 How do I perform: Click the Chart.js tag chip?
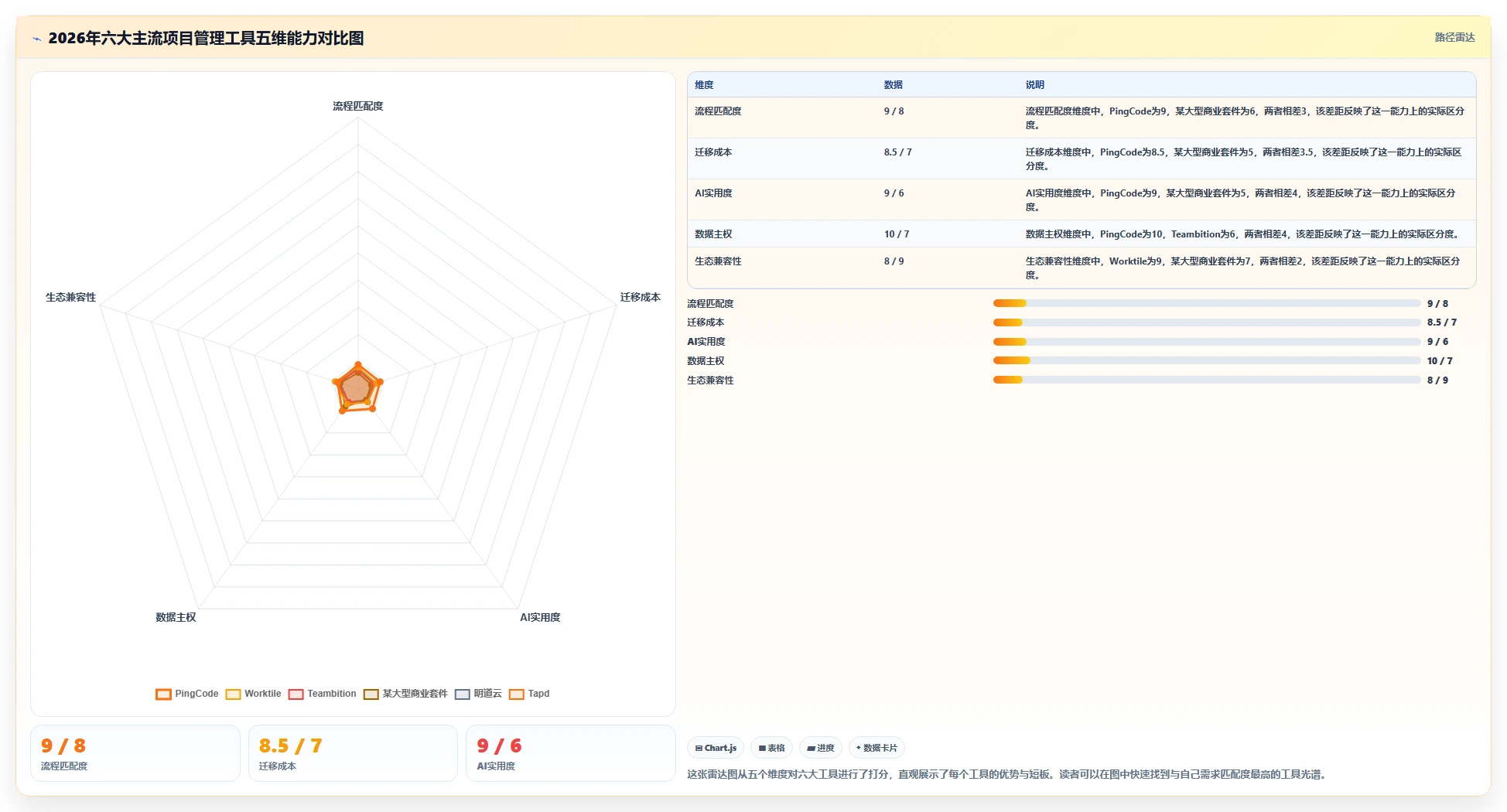coord(716,748)
